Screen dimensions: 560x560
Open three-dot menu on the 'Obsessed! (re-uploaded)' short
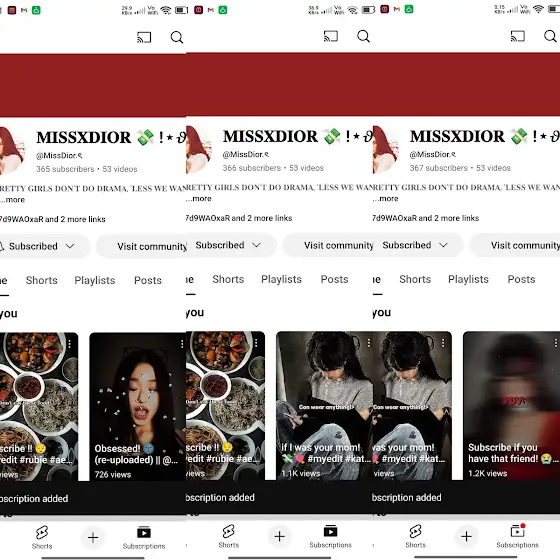pos(182,344)
